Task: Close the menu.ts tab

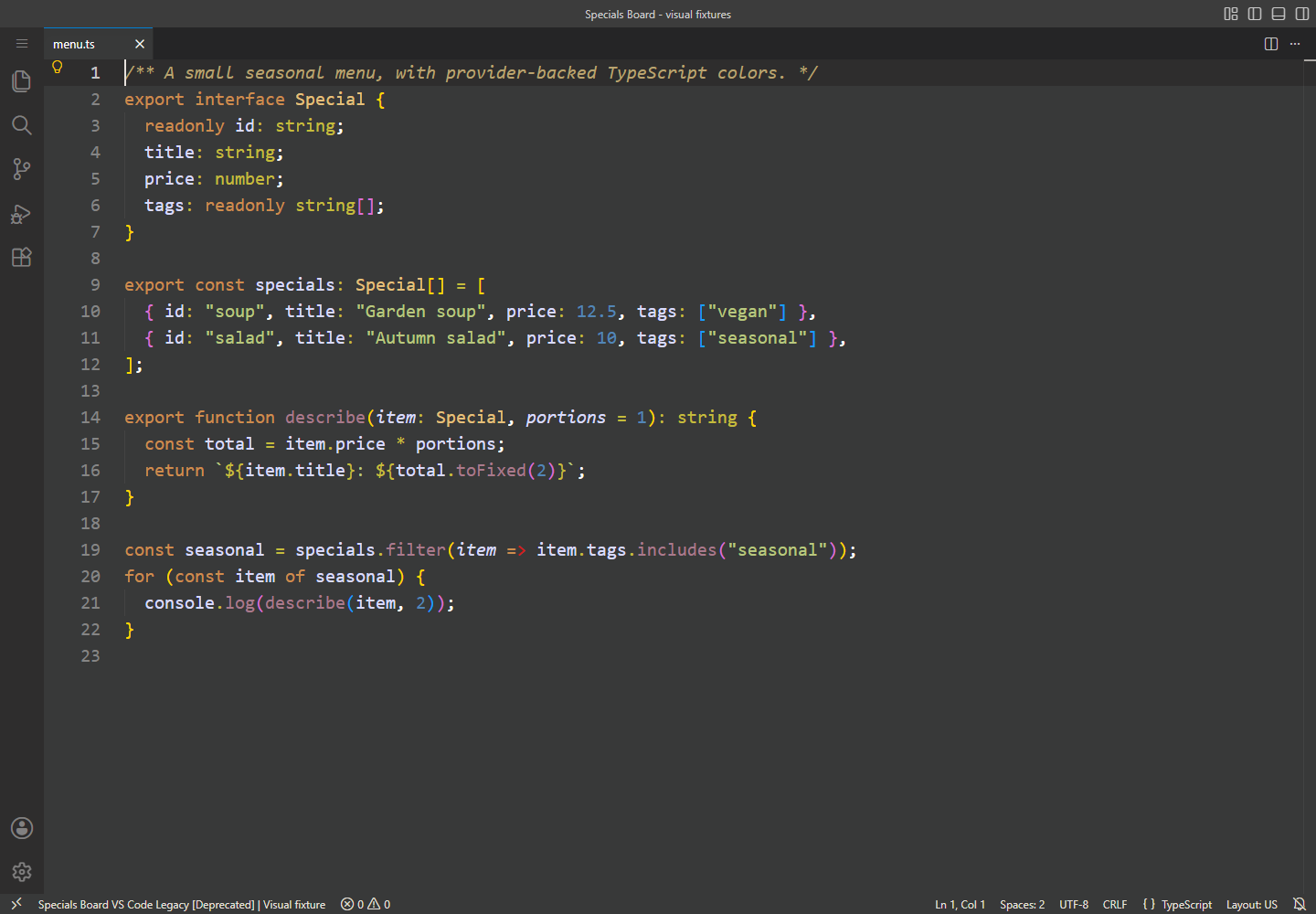Action: coord(140,44)
